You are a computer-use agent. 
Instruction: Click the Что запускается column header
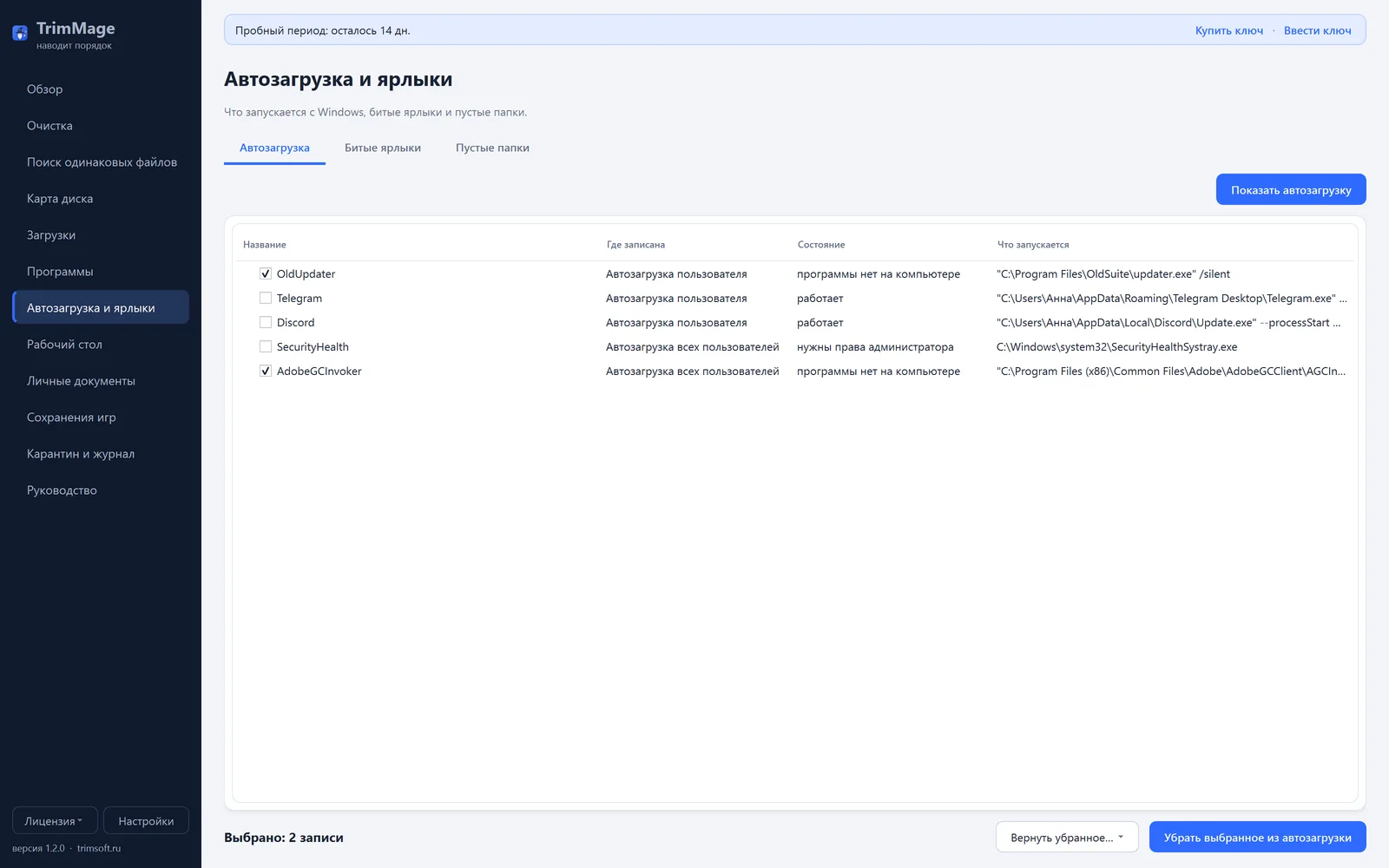(x=1033, y=245)
